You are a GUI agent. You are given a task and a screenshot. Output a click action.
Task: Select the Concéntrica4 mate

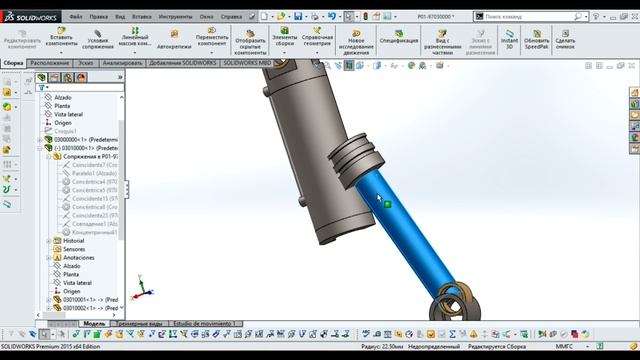coord(94,182)
